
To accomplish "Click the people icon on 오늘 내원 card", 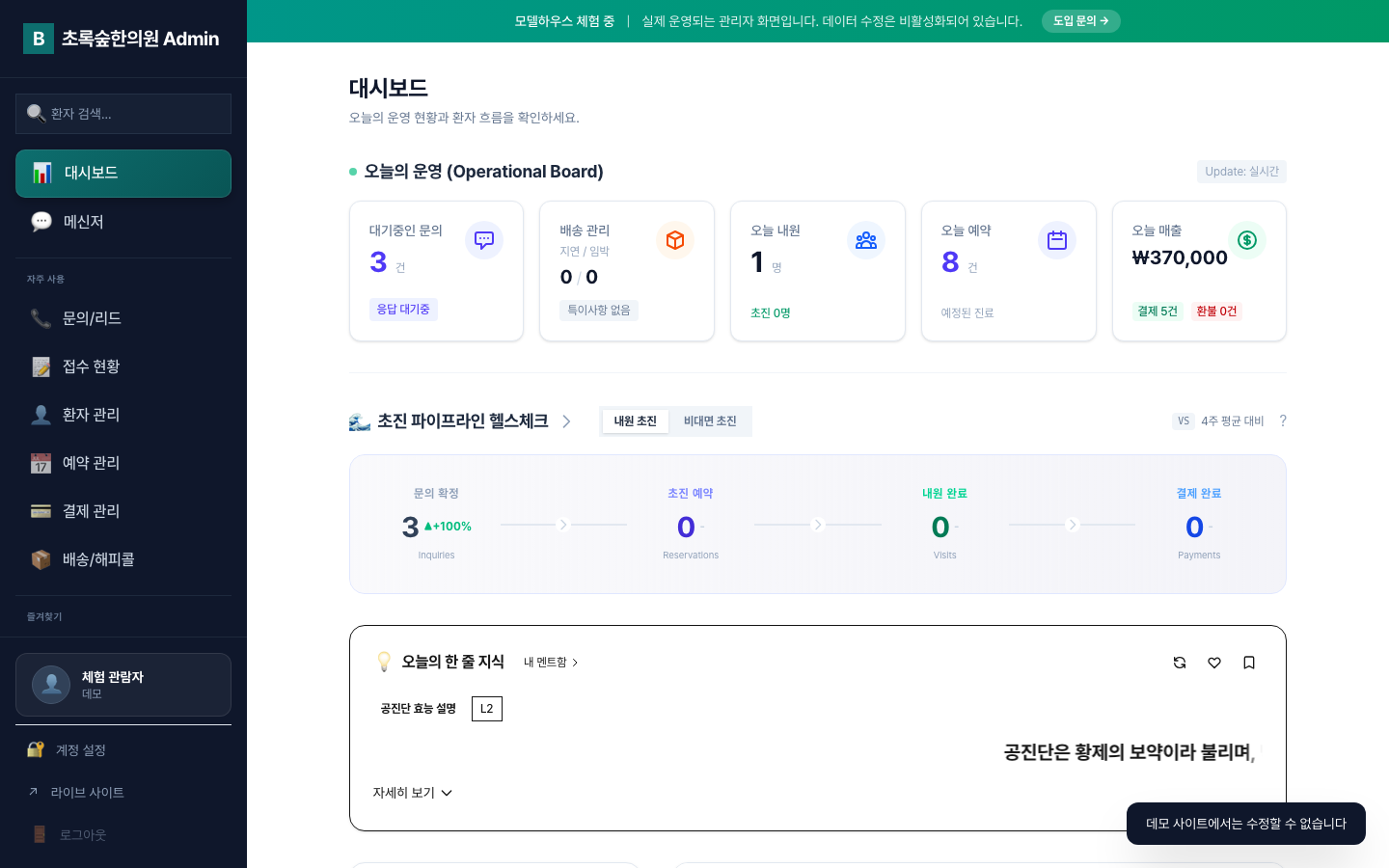I will pos(866,240).
